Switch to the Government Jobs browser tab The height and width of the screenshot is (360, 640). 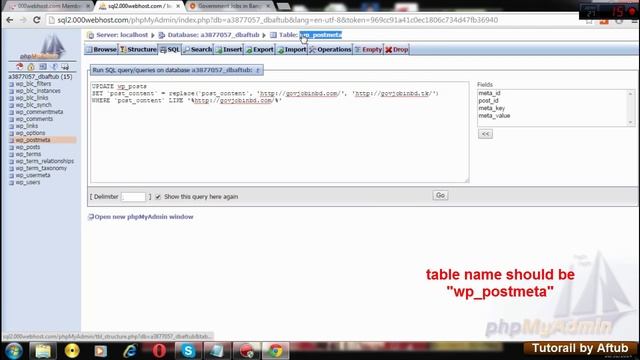coord(230,6)
